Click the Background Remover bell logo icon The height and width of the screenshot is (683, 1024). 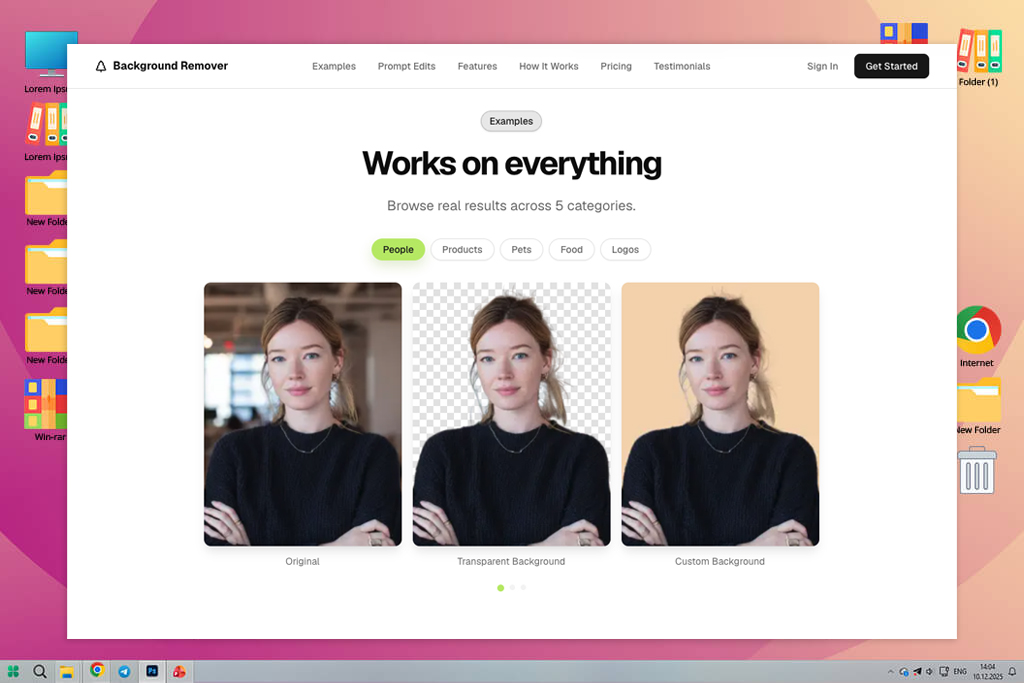(101, 66)
